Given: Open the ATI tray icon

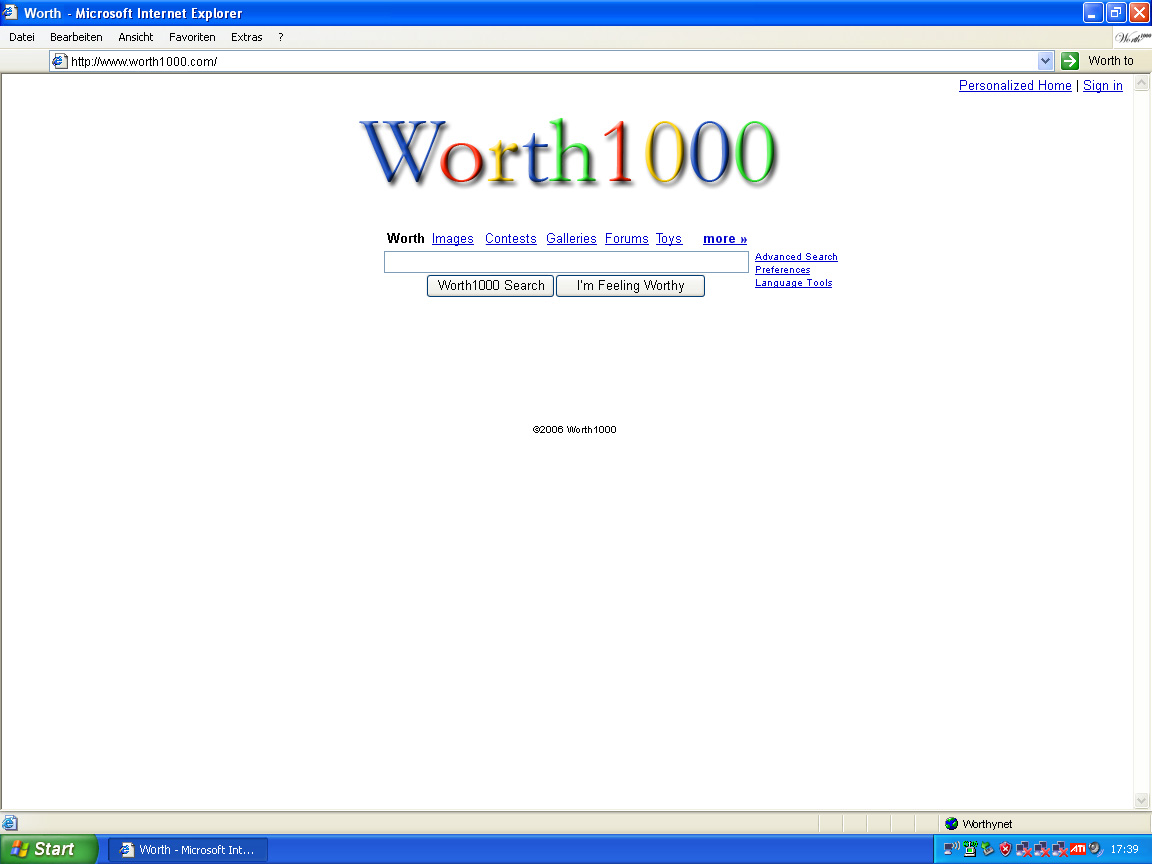Looking at the screenshot, I should pos(1078,849).
